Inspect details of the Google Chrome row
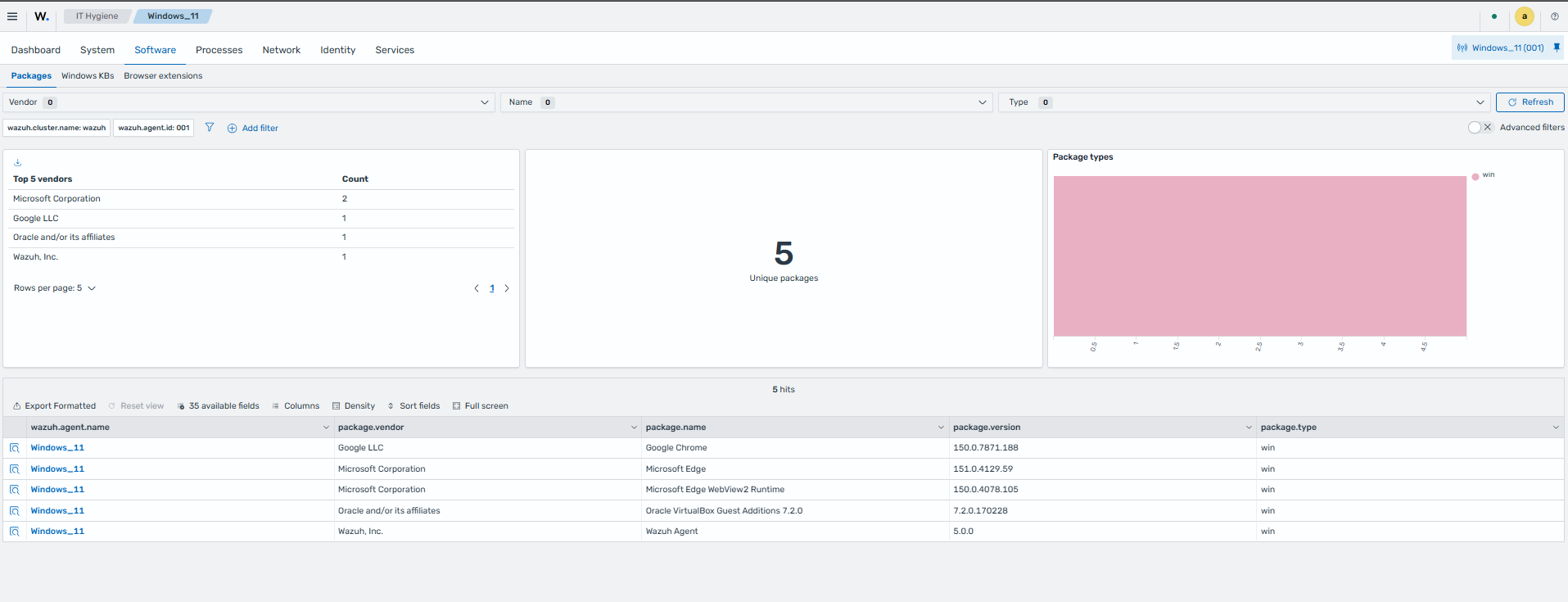Screen dimensions: 1568x602 (15, 448)
